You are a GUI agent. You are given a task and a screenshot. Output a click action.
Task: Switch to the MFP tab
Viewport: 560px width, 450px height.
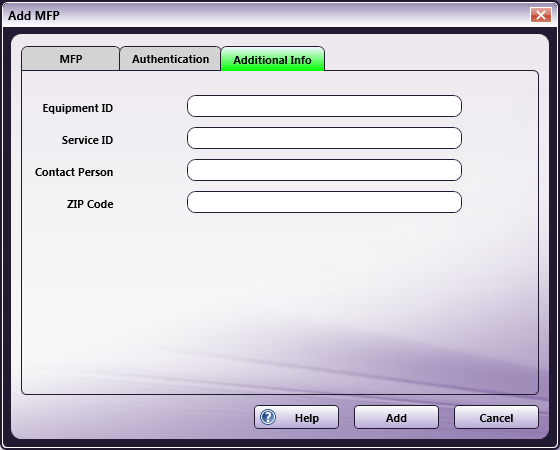(x=71, y=59)
